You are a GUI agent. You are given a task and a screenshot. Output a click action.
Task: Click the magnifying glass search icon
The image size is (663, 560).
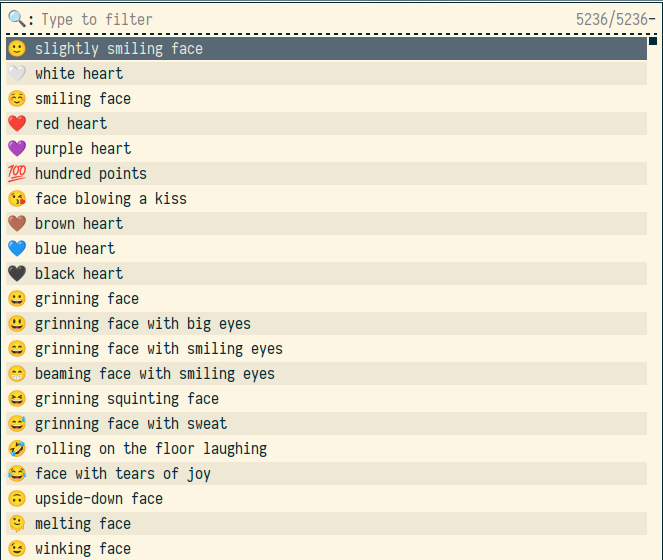click(x=16, y=19)
